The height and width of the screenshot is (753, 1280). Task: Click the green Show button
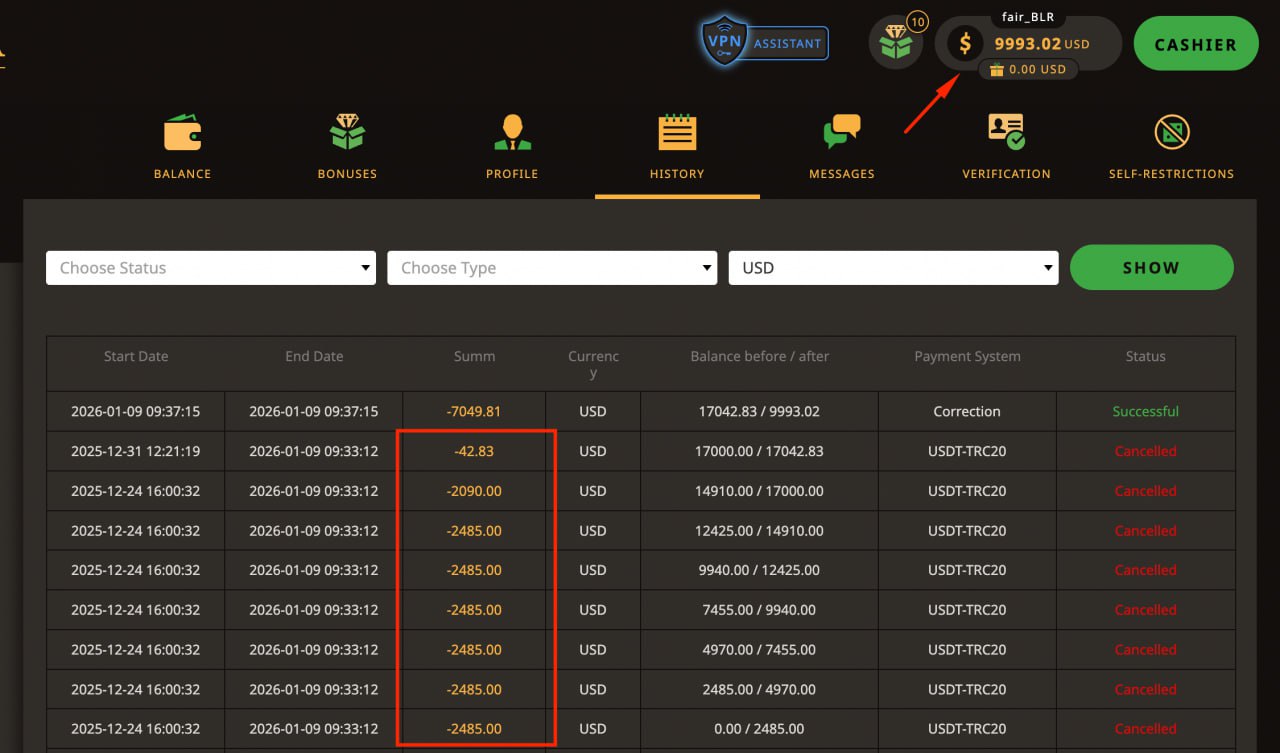pyautogui.click(x=1151, y=268)
